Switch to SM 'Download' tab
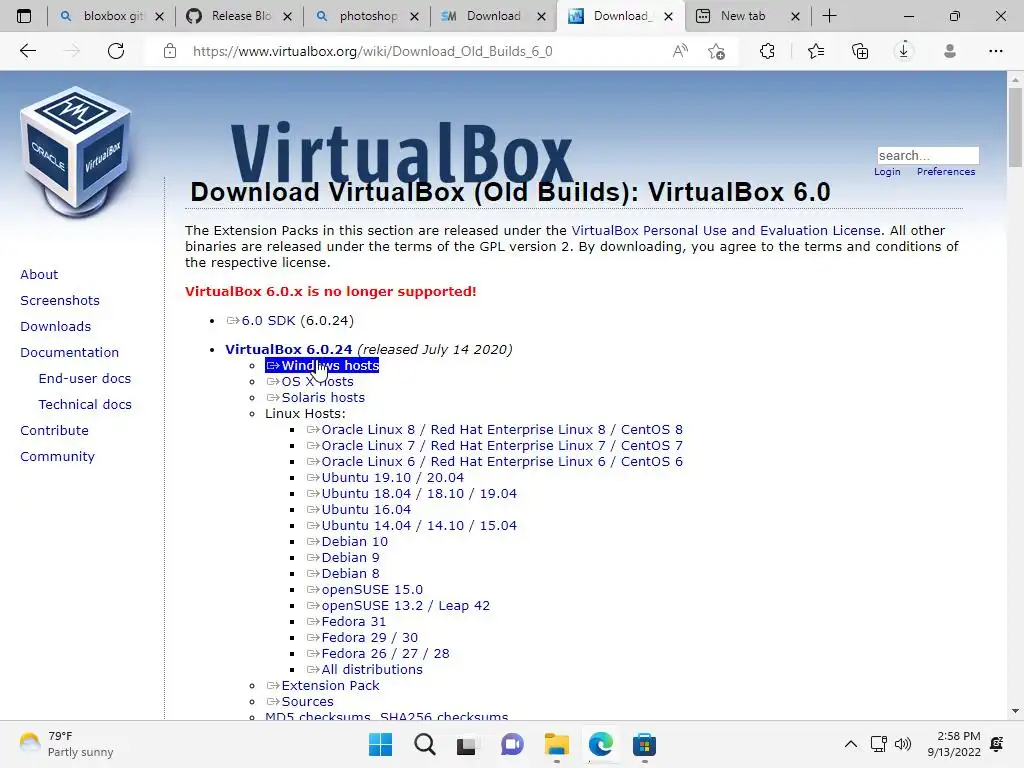 494,16
